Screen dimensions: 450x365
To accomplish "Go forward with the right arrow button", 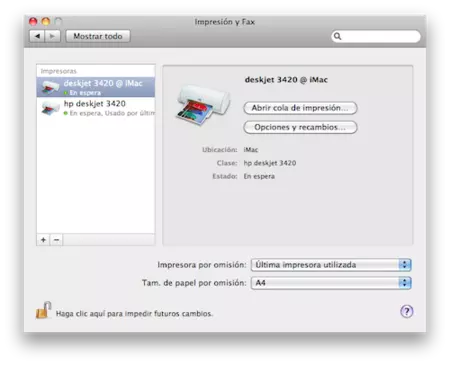I will point(52,36).
